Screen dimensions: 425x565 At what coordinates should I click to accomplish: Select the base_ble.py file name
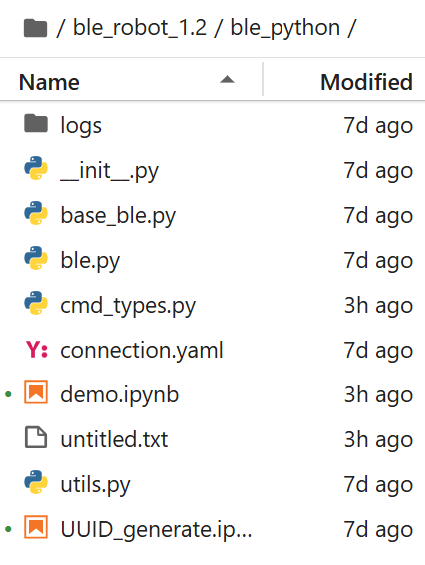click(x=118, y=215)
